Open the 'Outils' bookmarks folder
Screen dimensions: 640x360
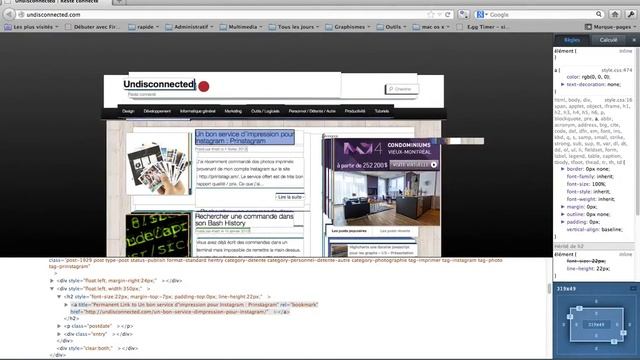[x=391, y=27]
